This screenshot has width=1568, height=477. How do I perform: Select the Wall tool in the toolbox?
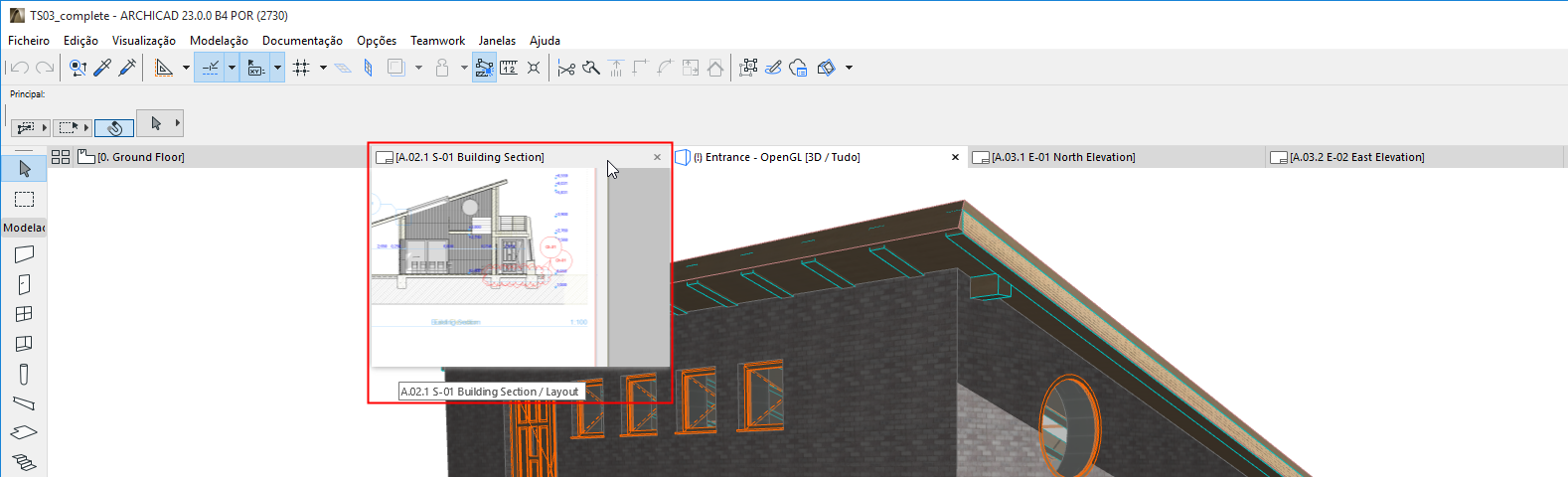click(x=24, y=254)
